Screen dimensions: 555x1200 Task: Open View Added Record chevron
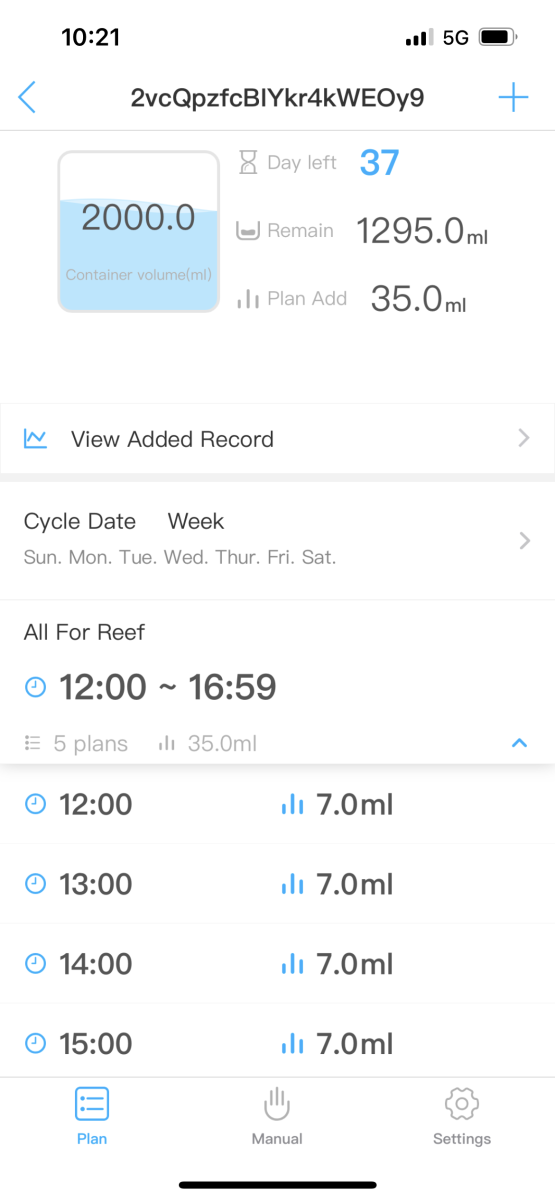[525, 438]
